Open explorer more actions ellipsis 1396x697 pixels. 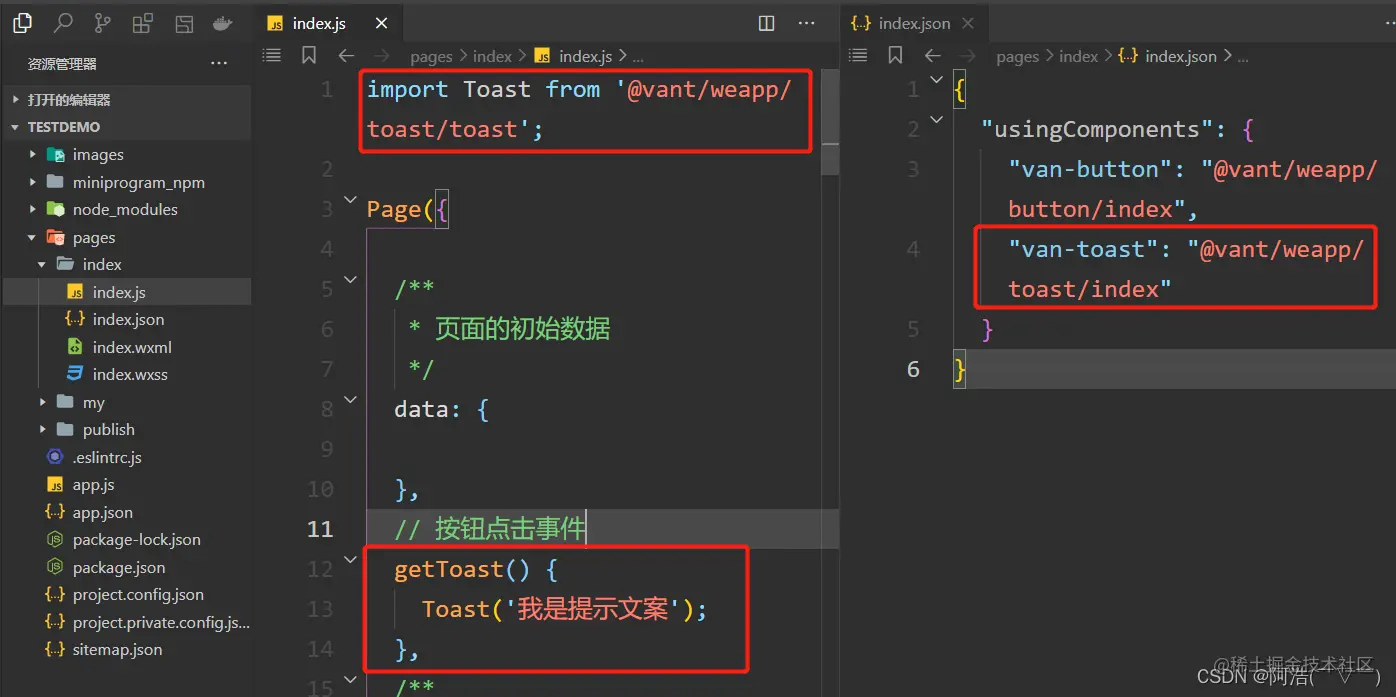tap(219, 61)
